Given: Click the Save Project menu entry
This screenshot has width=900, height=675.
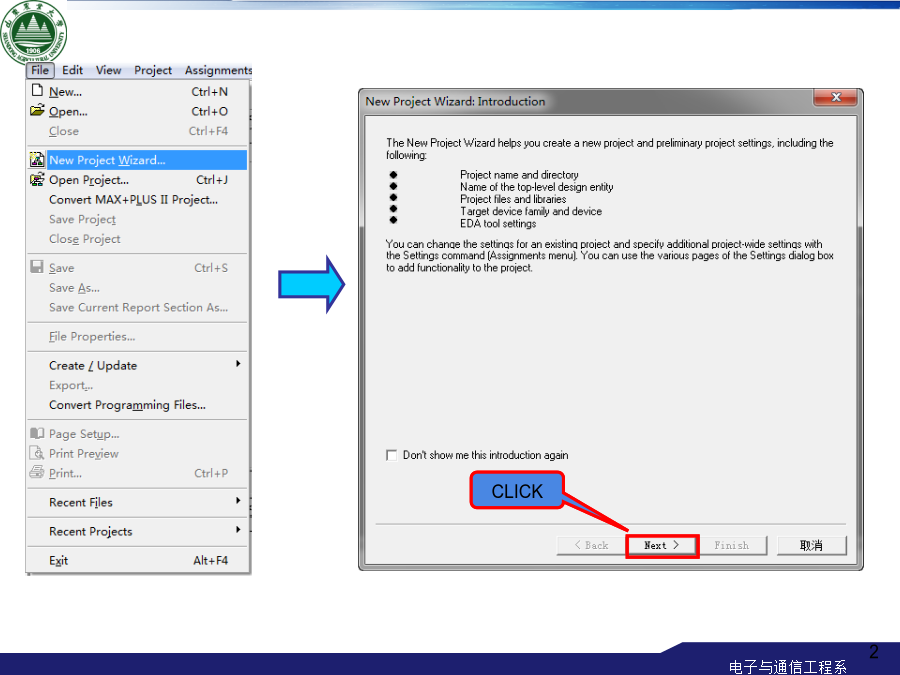Looking at the screenshot, I should 138,219.
